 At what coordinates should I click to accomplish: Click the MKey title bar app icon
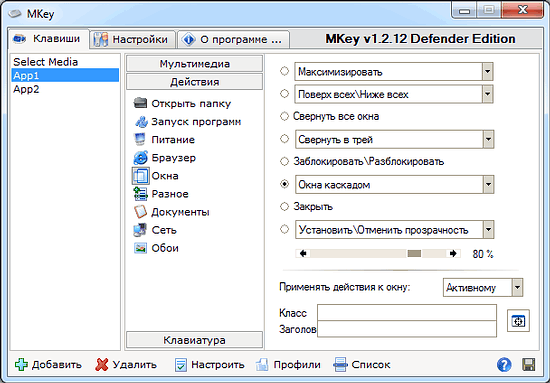coord(15,14)
